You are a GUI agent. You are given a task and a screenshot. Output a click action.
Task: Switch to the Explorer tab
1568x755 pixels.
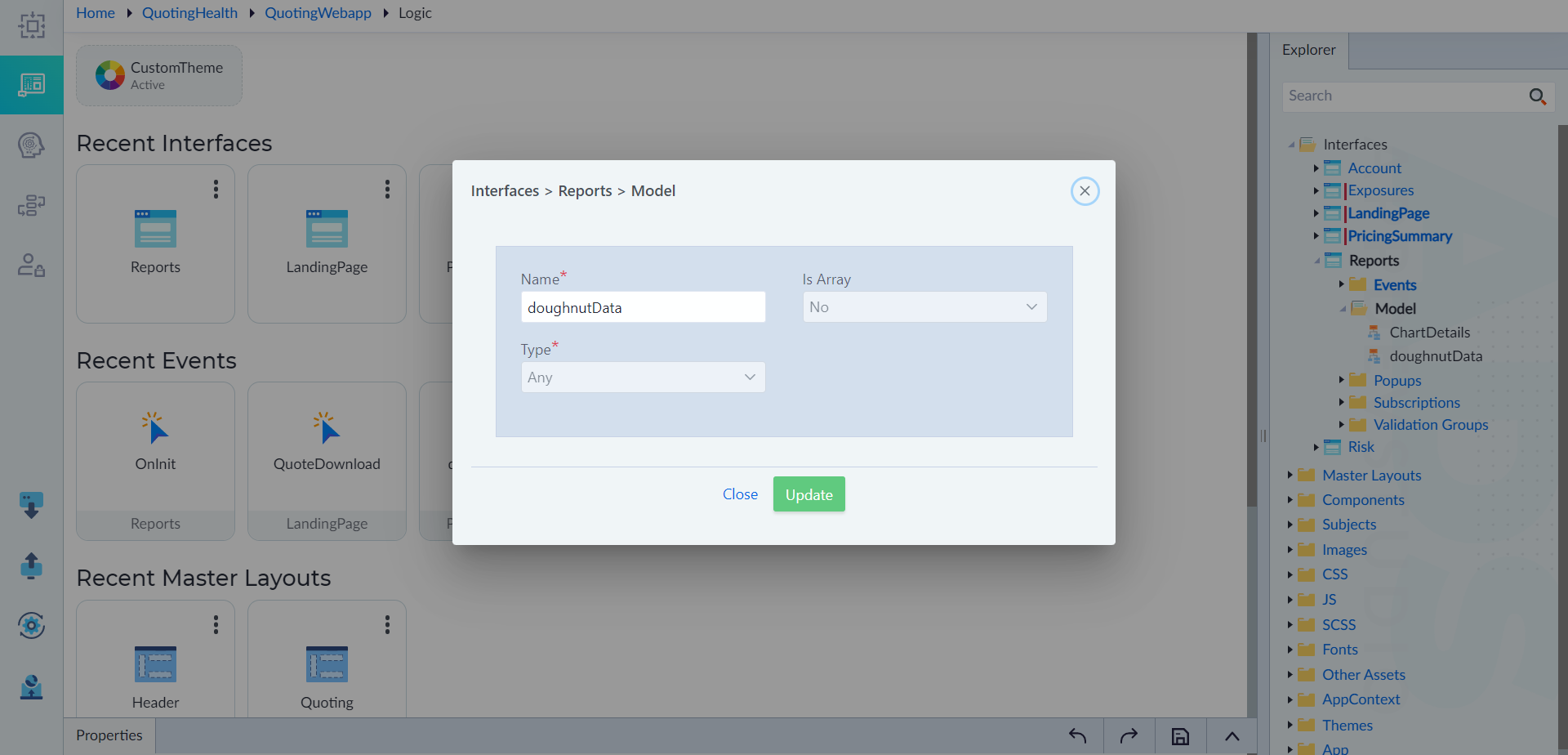pos(1309,50)
